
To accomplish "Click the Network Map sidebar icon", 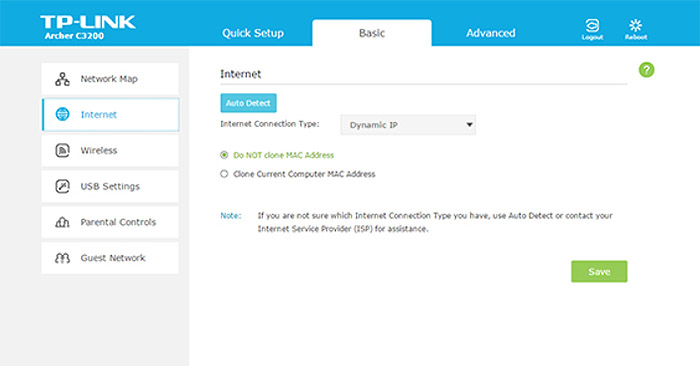I will tap(62, 79).
